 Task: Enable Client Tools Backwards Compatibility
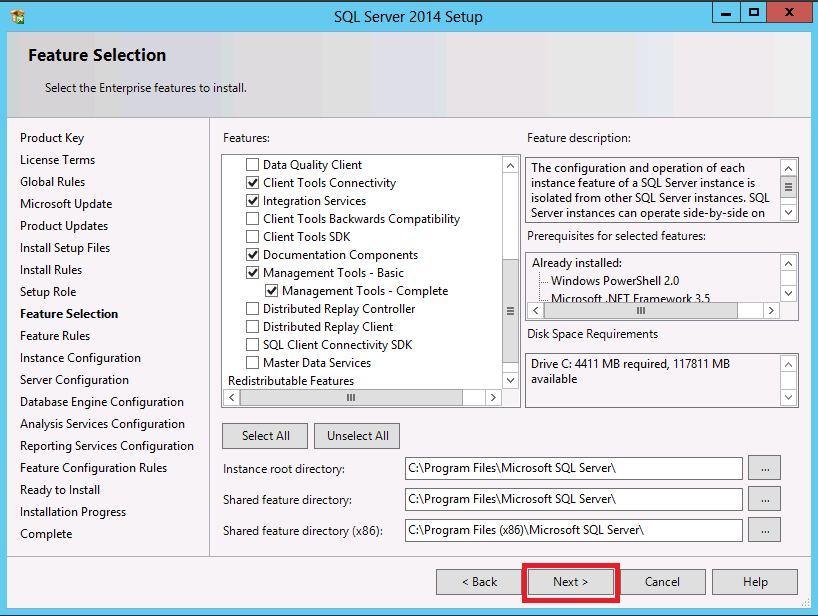pyautogui.click(x=252, y=219)
